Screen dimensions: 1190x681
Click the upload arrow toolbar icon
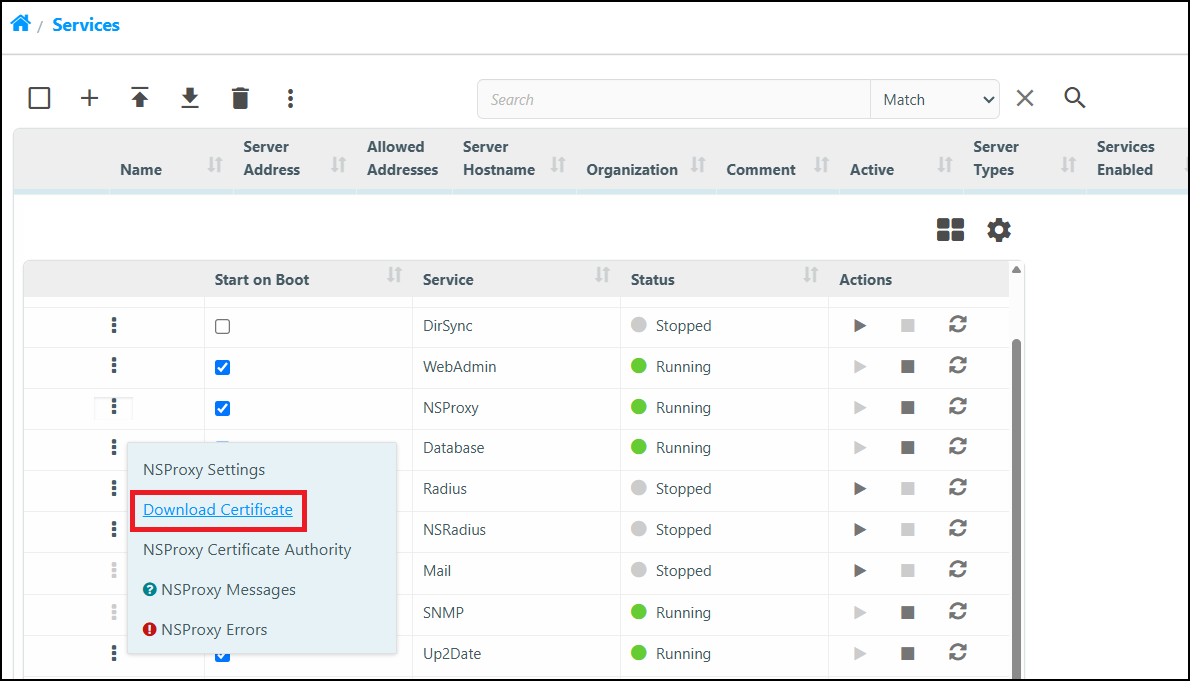[x=140, y=98]
